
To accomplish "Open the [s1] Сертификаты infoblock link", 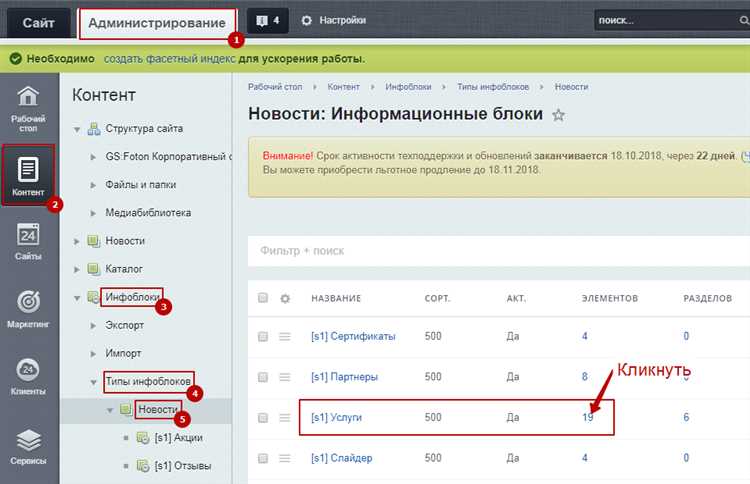I will coord(353,337).
